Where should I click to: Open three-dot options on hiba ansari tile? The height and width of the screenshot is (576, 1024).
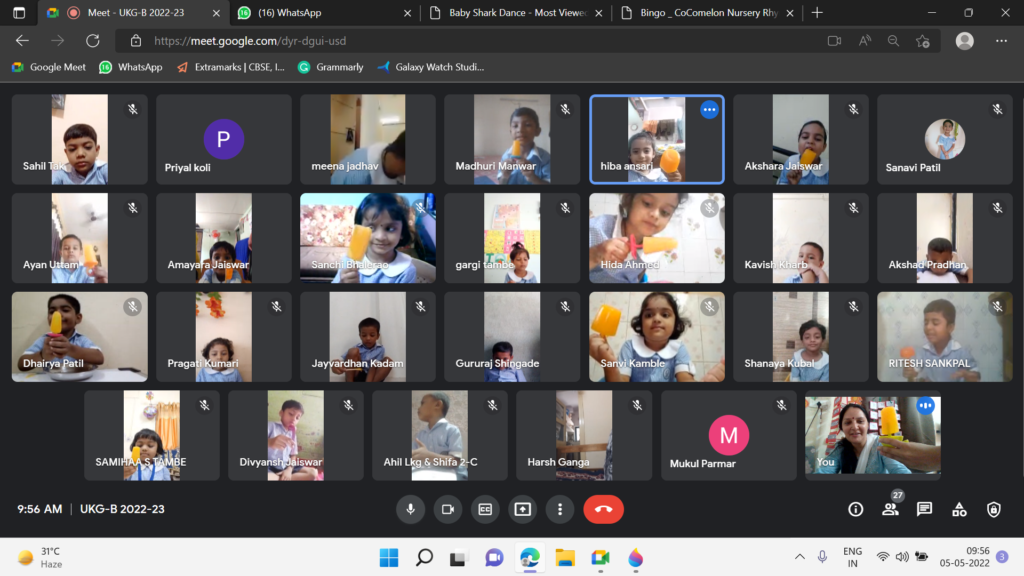tap(709, 110)
